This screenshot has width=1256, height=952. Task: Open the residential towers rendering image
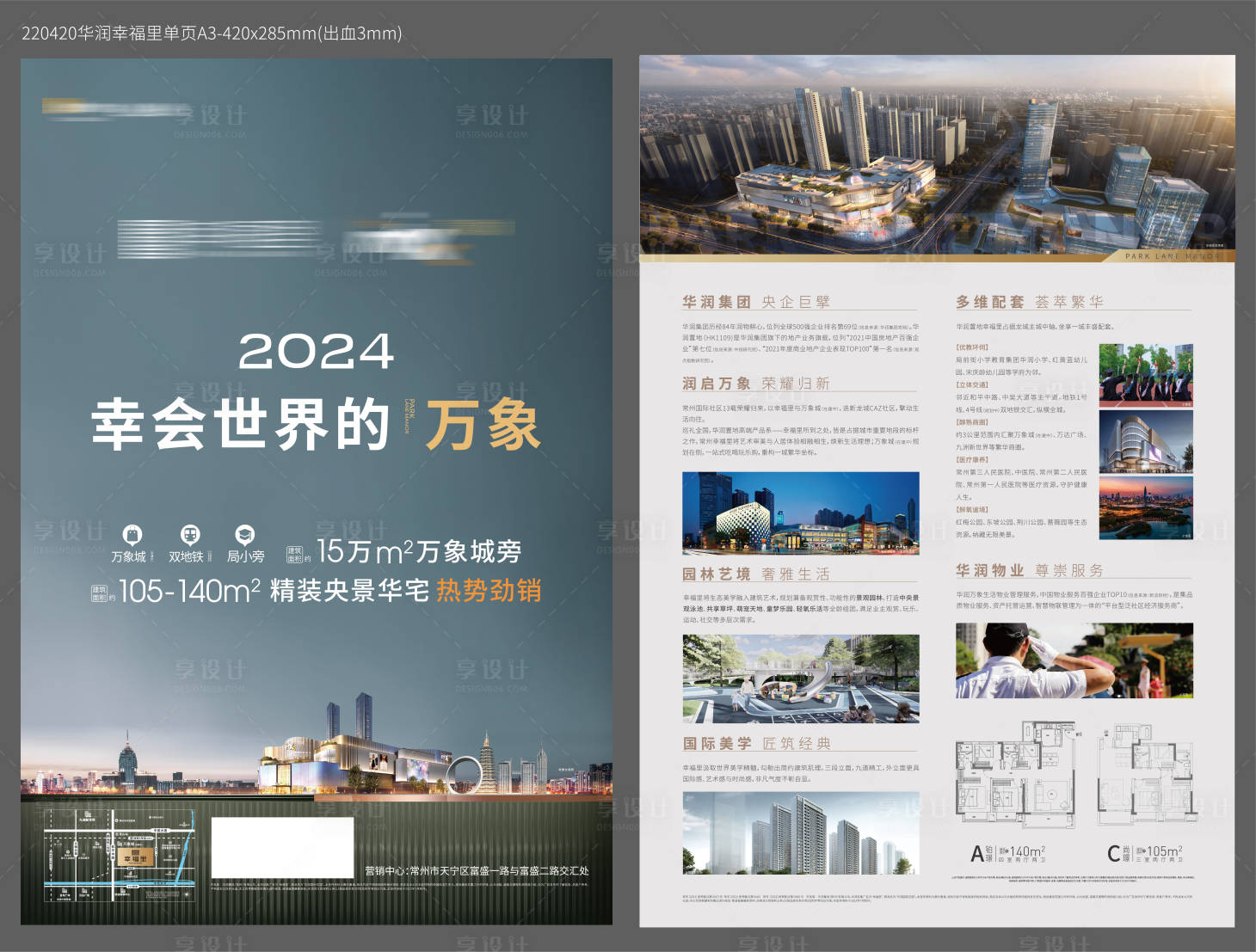801,832
